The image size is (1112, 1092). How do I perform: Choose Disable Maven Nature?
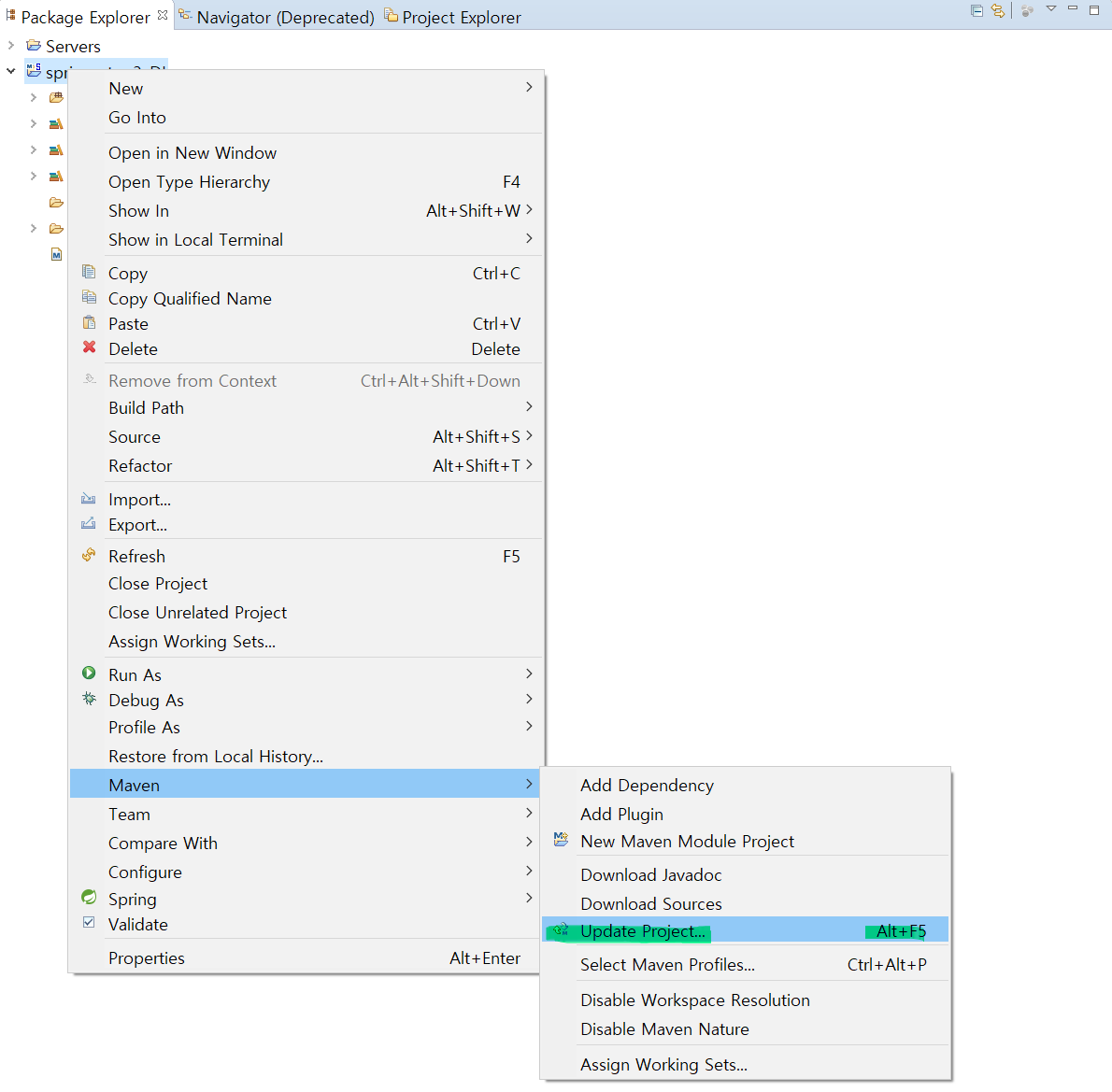pos(746,1028)
